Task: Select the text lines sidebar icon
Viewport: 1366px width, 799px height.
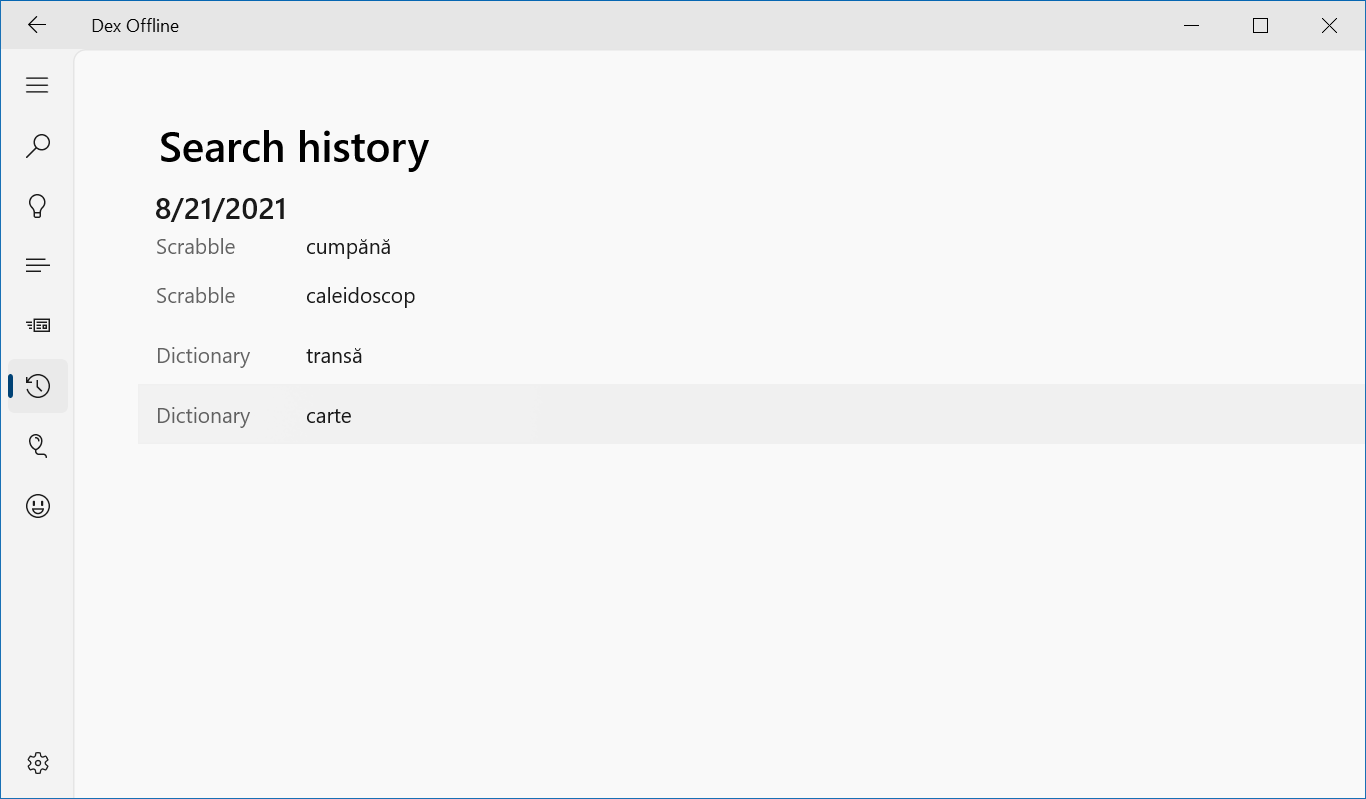Action: tap(37, 266)
